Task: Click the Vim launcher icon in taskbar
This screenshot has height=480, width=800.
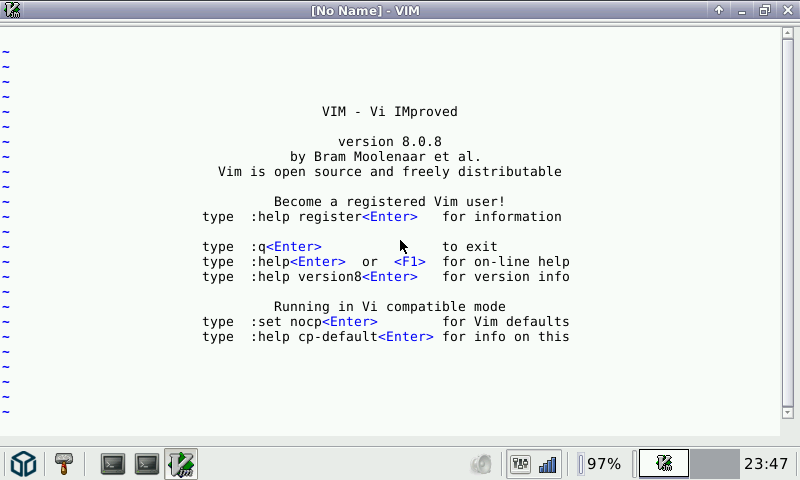Action: [x=181, y=464]
